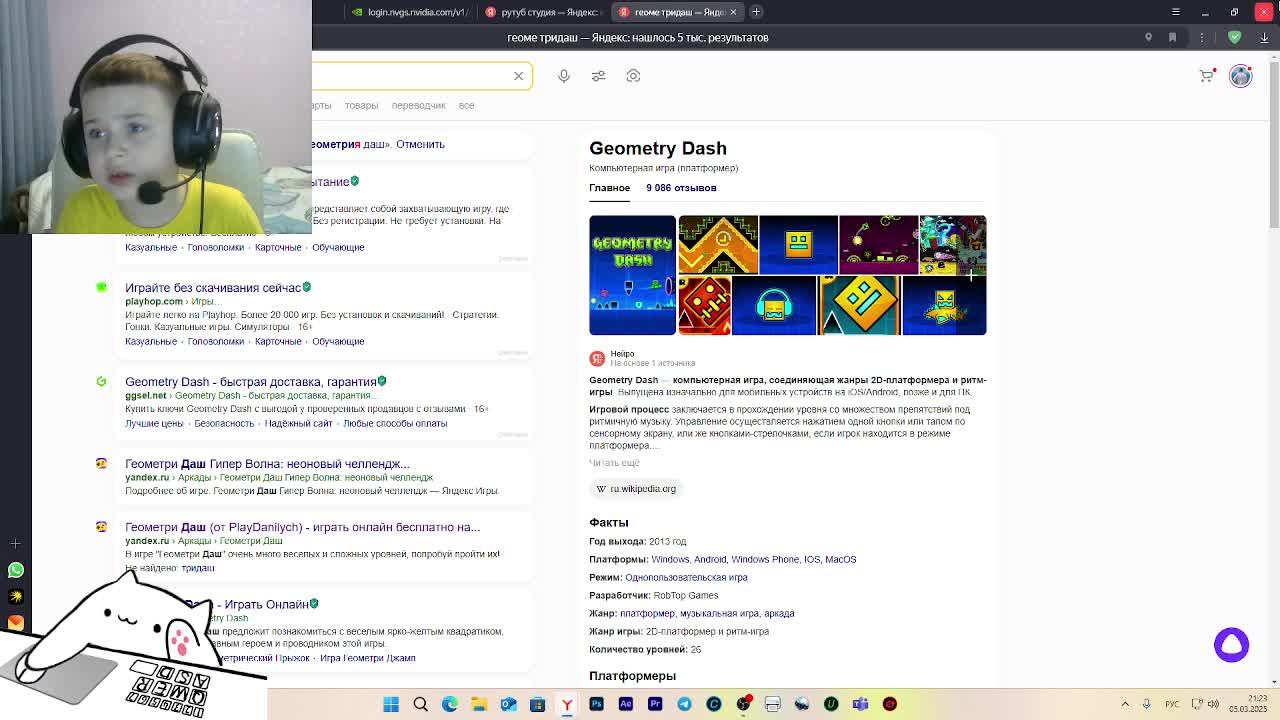Click the green shield protection icon
The height and width of the screenshot is (720, 1280).
click(x=1235, y=37)
